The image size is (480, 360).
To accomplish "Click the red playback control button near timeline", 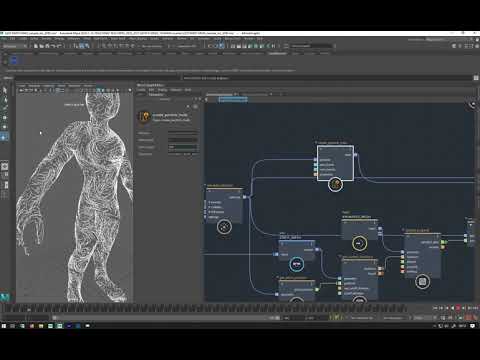I will [x=458, y=308].
